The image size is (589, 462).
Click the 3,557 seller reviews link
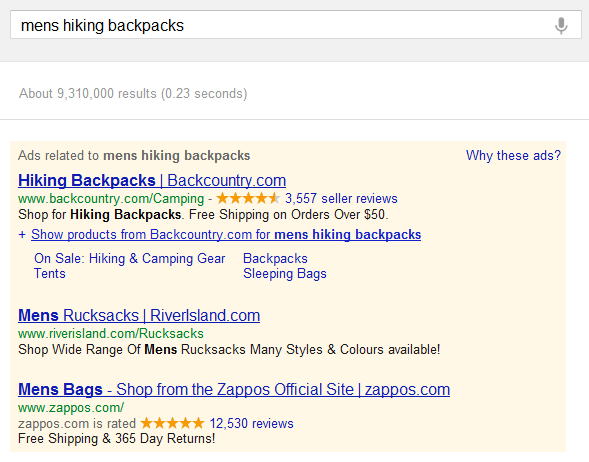point(341,198)
